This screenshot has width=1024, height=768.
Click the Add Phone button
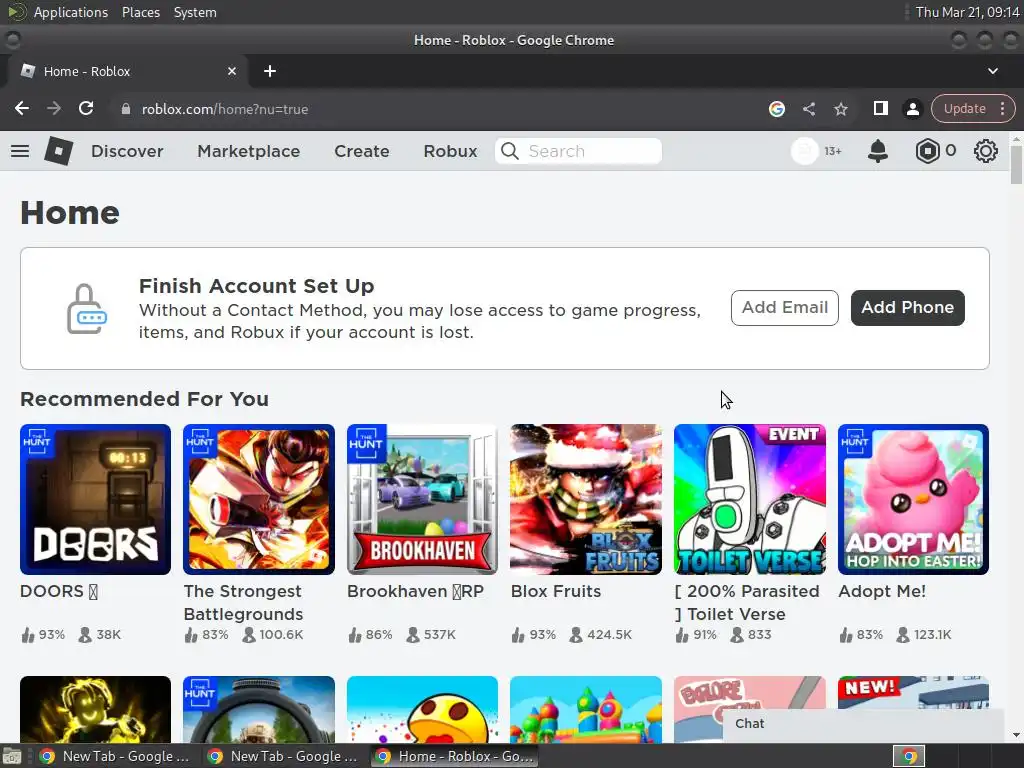tap(907, 308)
